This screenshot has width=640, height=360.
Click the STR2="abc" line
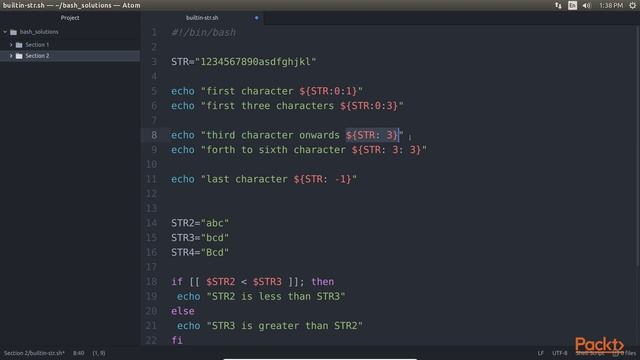200,223
